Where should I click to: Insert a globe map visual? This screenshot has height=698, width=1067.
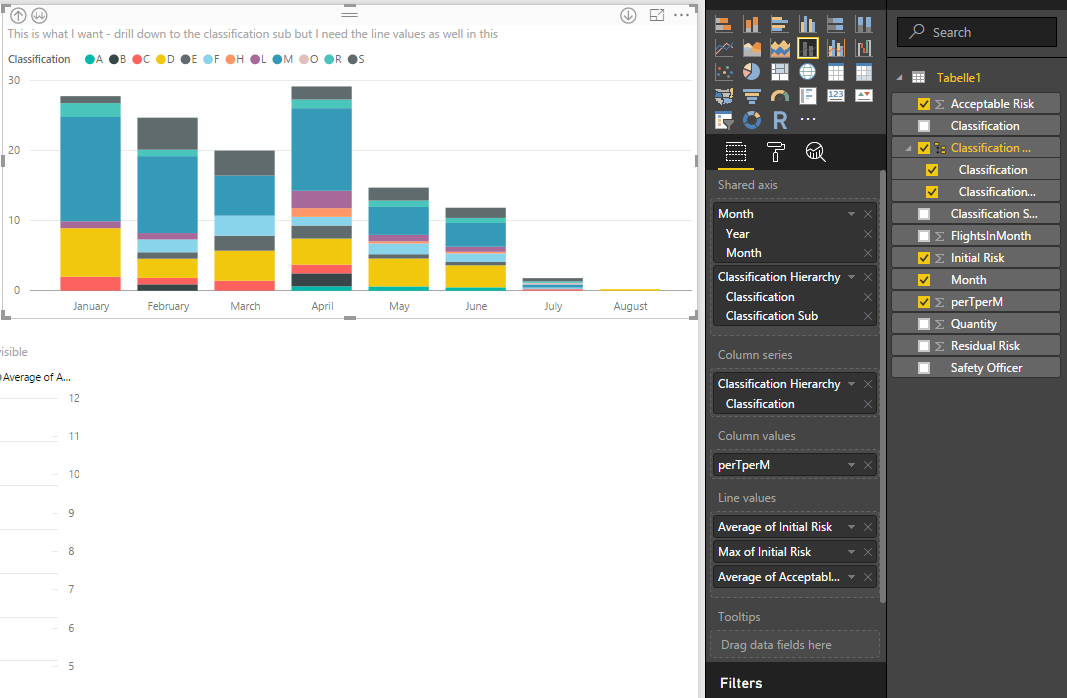click(x=808, y=71)
